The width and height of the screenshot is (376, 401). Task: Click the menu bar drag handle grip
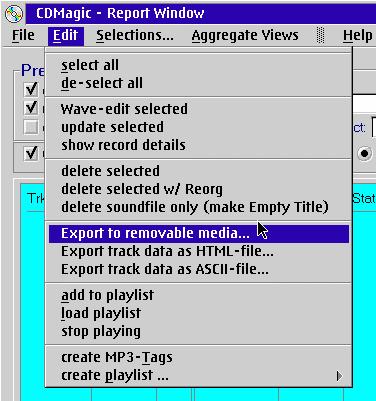pos(320,35)
